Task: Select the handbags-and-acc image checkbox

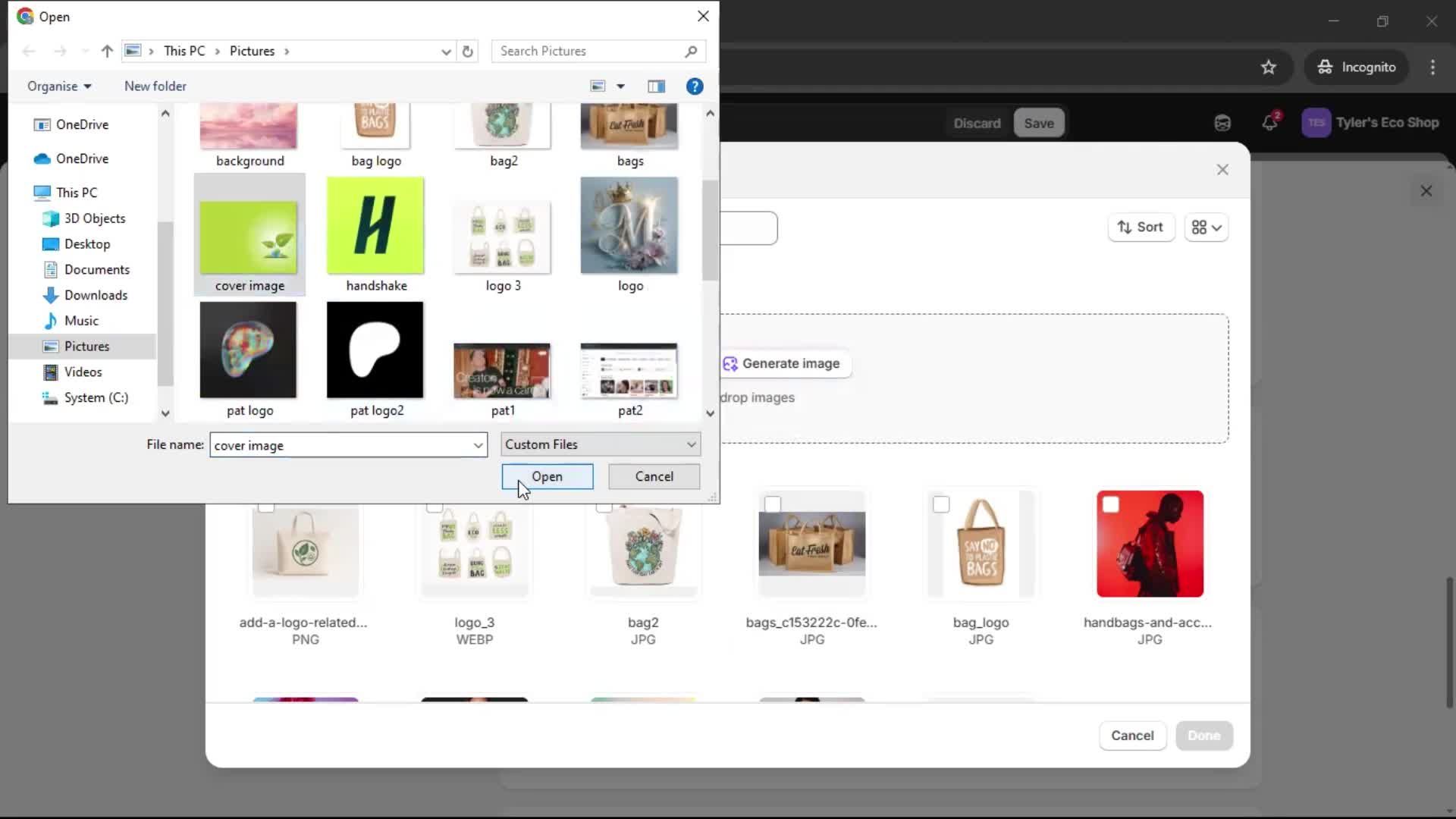Action: click(x=1112, y=503)
